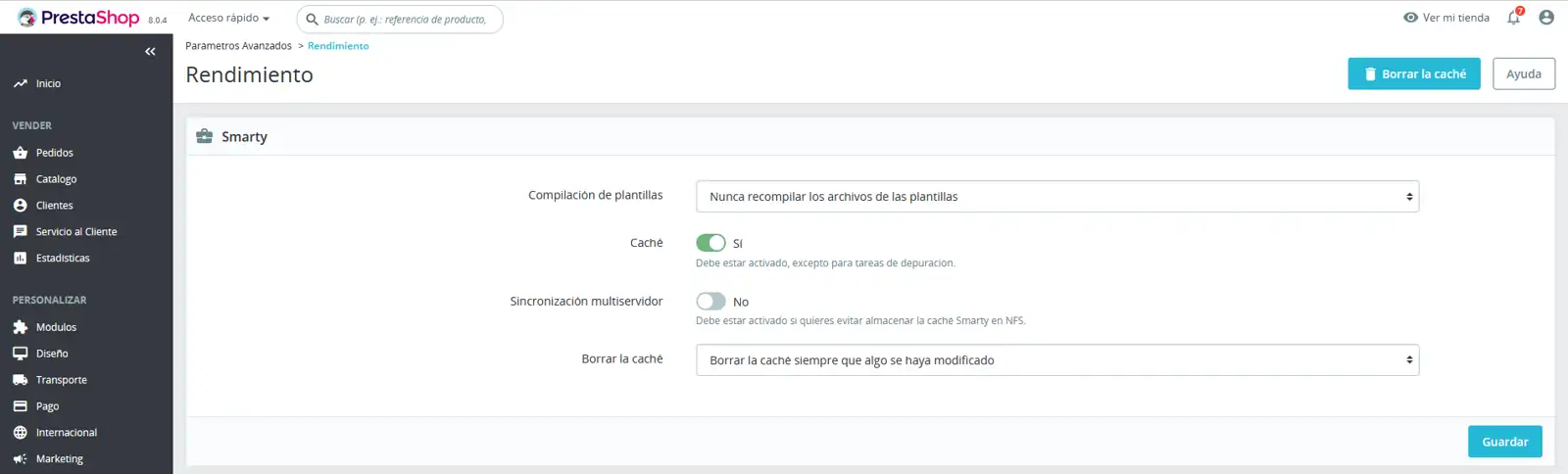Focus the Buscar search field
Screen dimensions: 1568x474
[x=400, y=19]
